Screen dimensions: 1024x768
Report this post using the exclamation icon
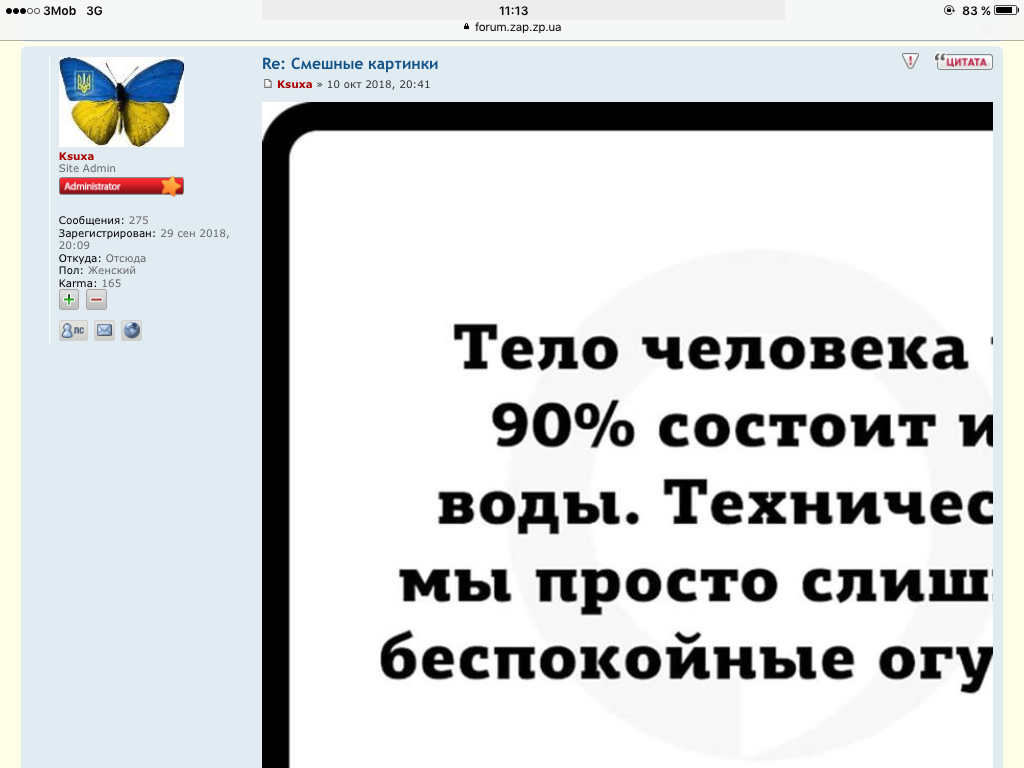pyautogui.click(x=910, y=61)
